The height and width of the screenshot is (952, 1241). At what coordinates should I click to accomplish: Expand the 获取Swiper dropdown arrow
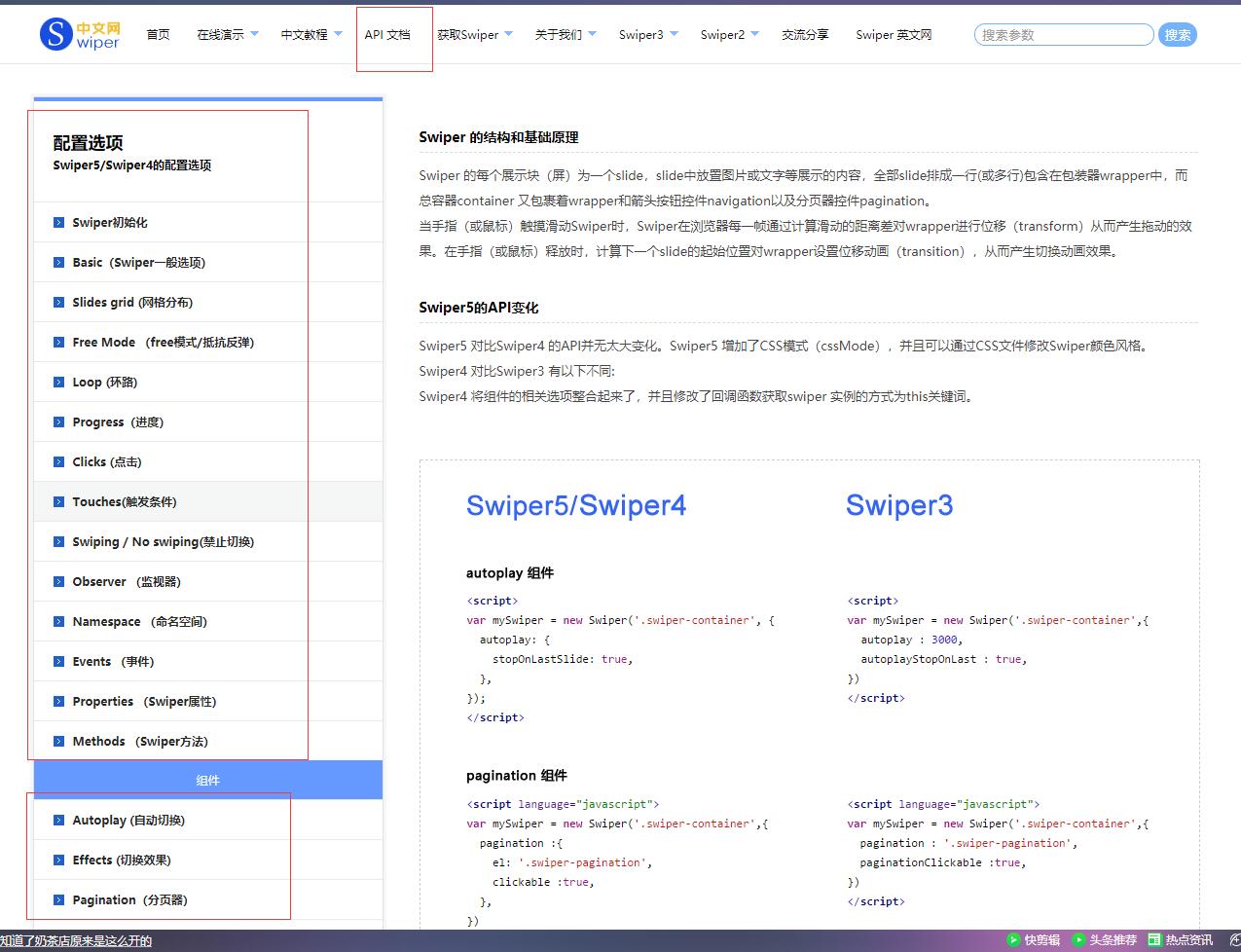pos(509,34)
